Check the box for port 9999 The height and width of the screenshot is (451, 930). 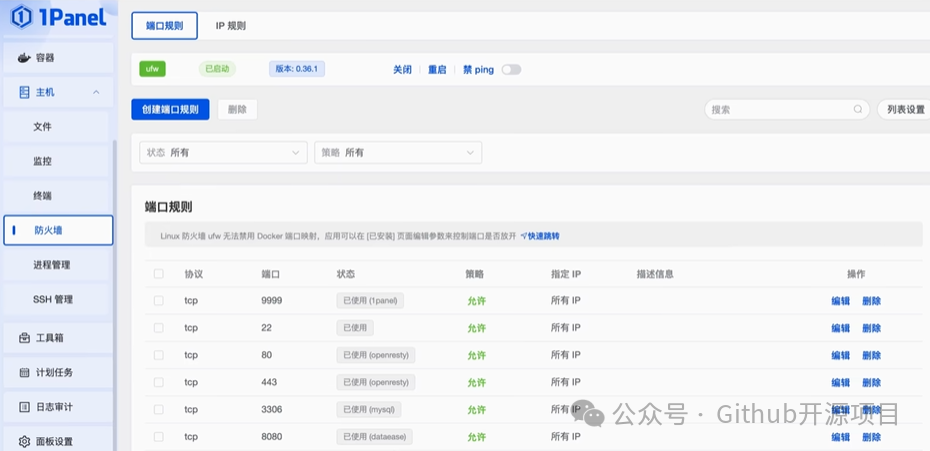click(x=158, y=301)
